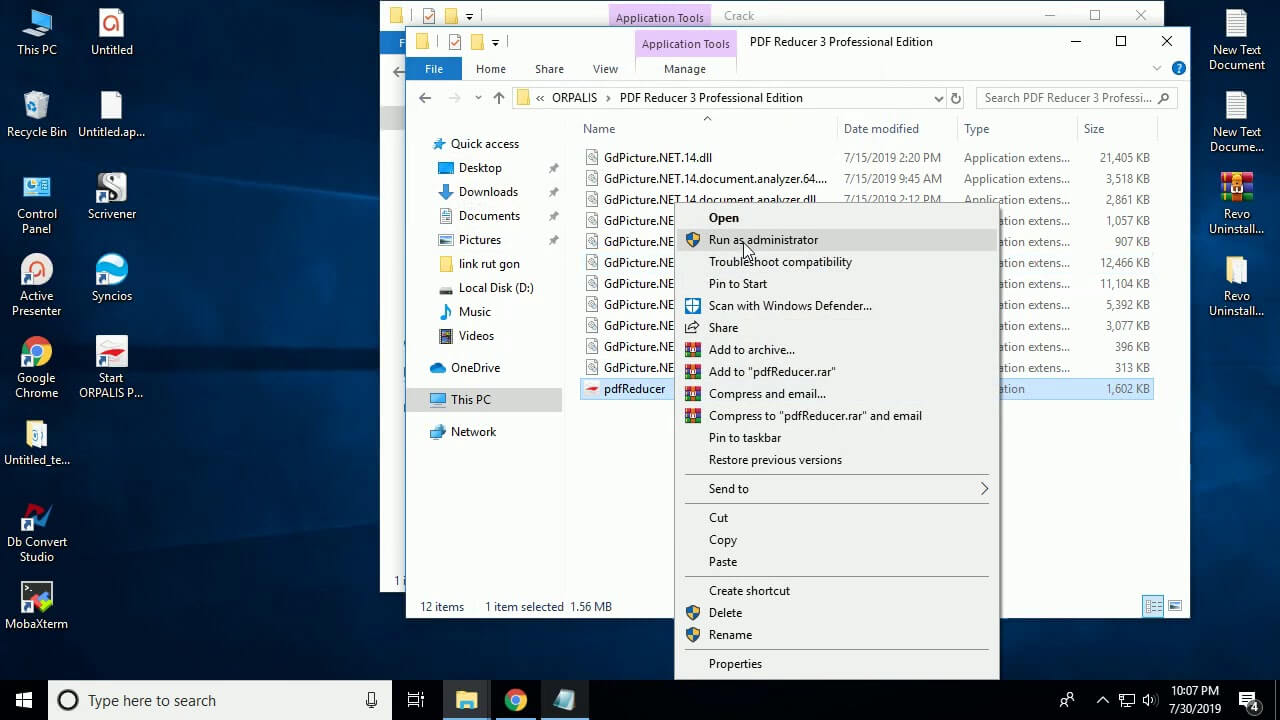Image resolution: width=1280 pixels, height=720 pixels.
Task: Open the Active Presenter desktop icon
Action: [37, 285]
